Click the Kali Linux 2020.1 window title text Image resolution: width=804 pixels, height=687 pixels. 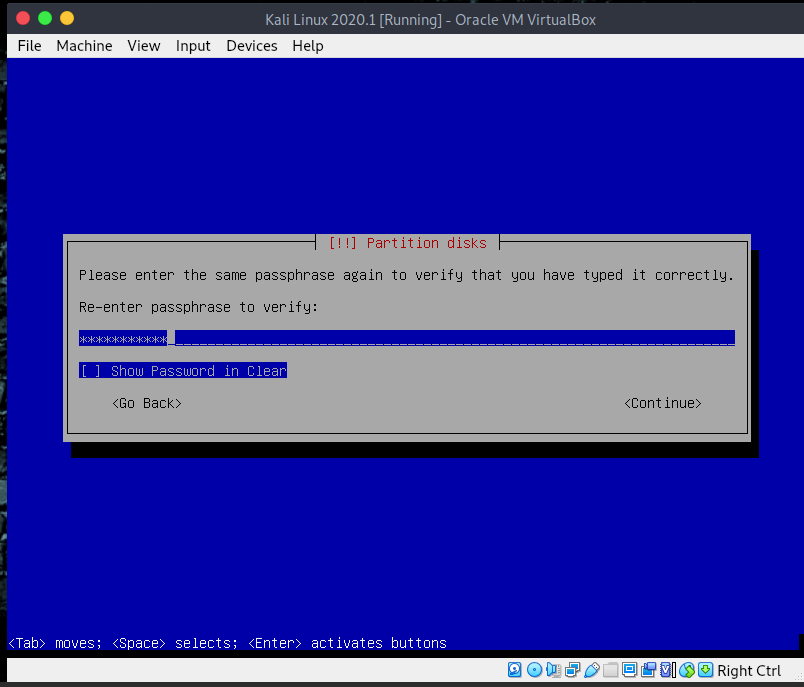[x=430, y=19]
